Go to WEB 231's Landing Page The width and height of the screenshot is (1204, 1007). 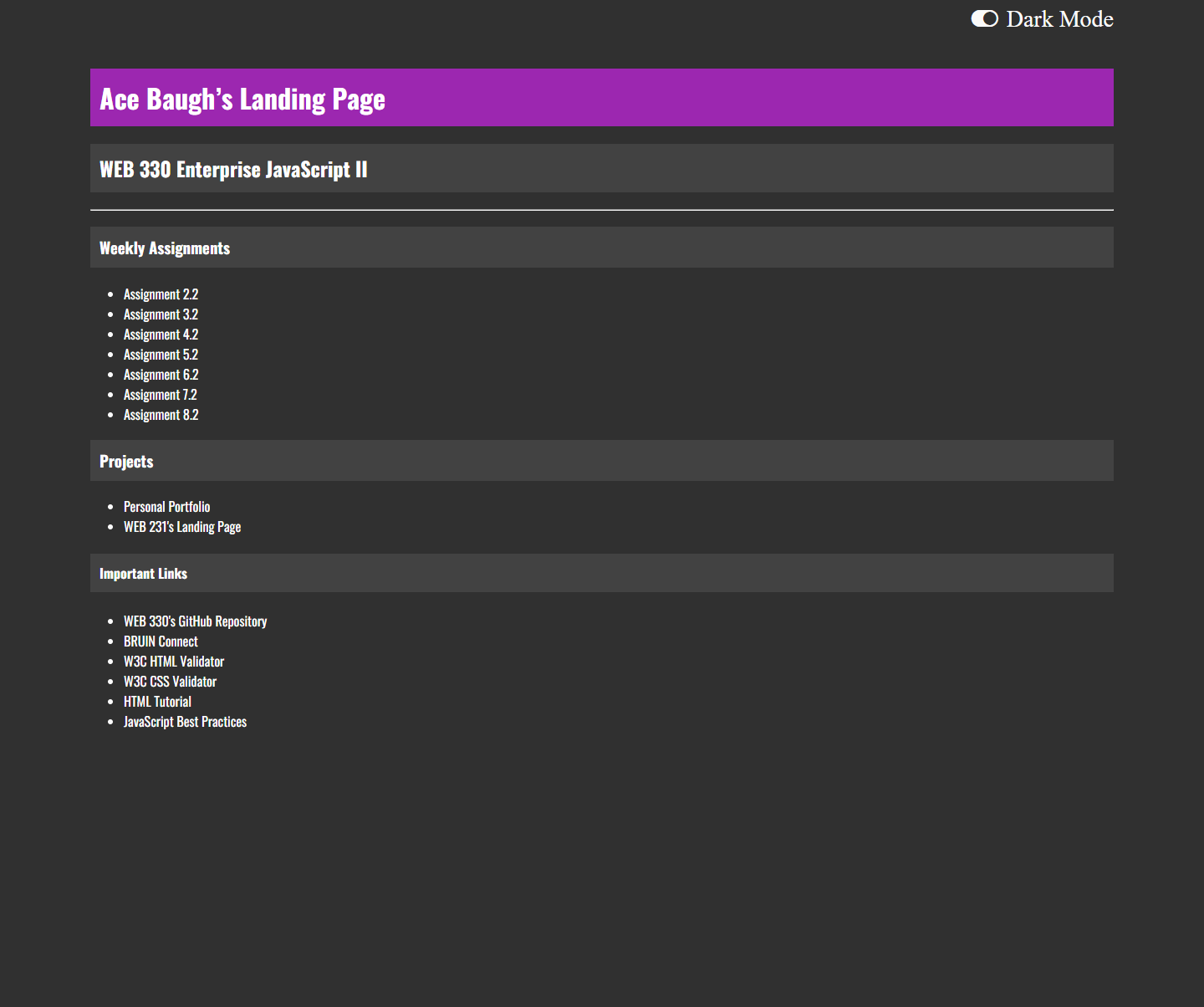[x=182, y=527]
